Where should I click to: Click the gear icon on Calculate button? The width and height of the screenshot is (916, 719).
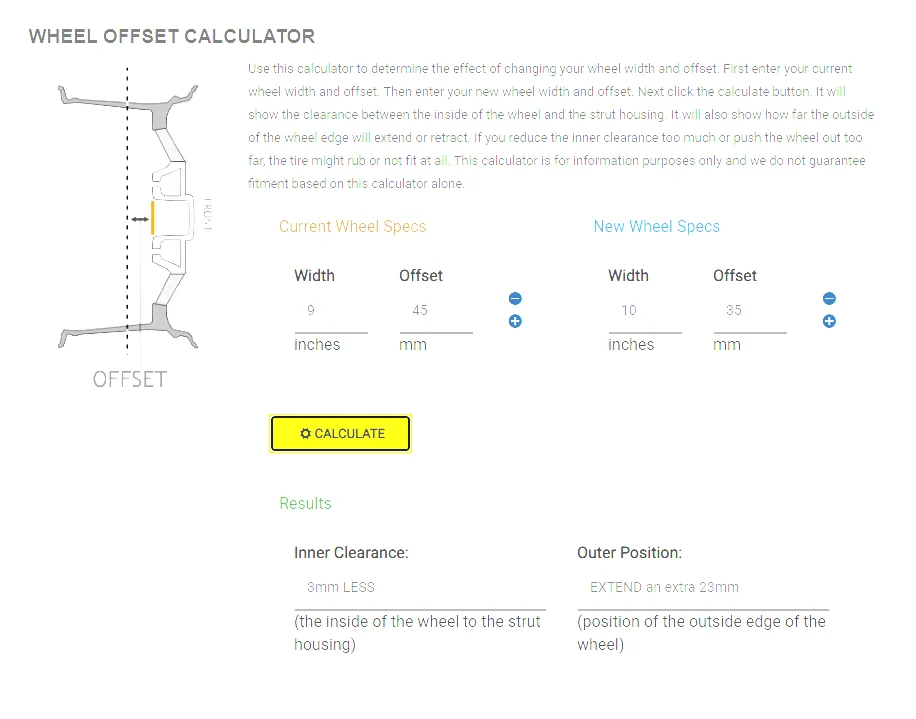click(x=305, y=433)
